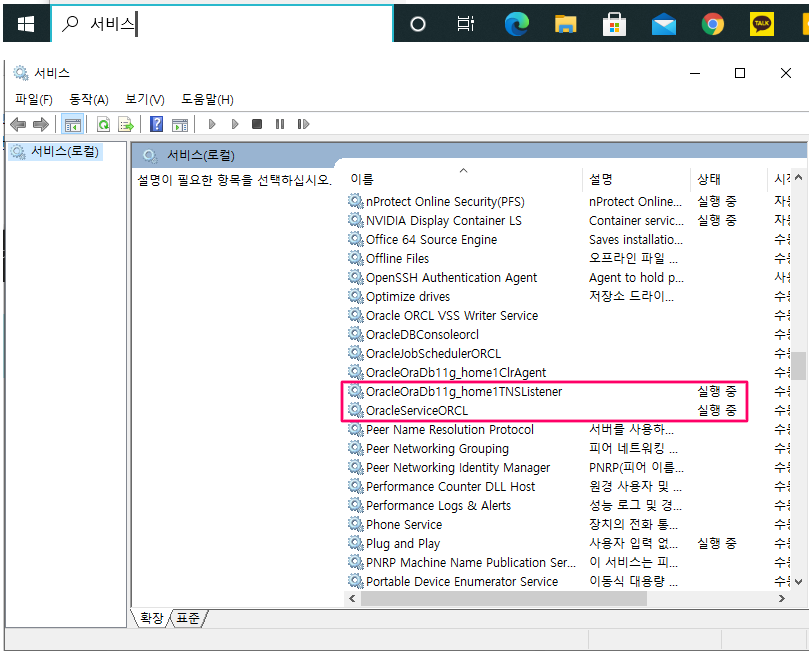809x653 pixels.
Task: Open the Help toolbar icon
Action: tap(156, 124)
